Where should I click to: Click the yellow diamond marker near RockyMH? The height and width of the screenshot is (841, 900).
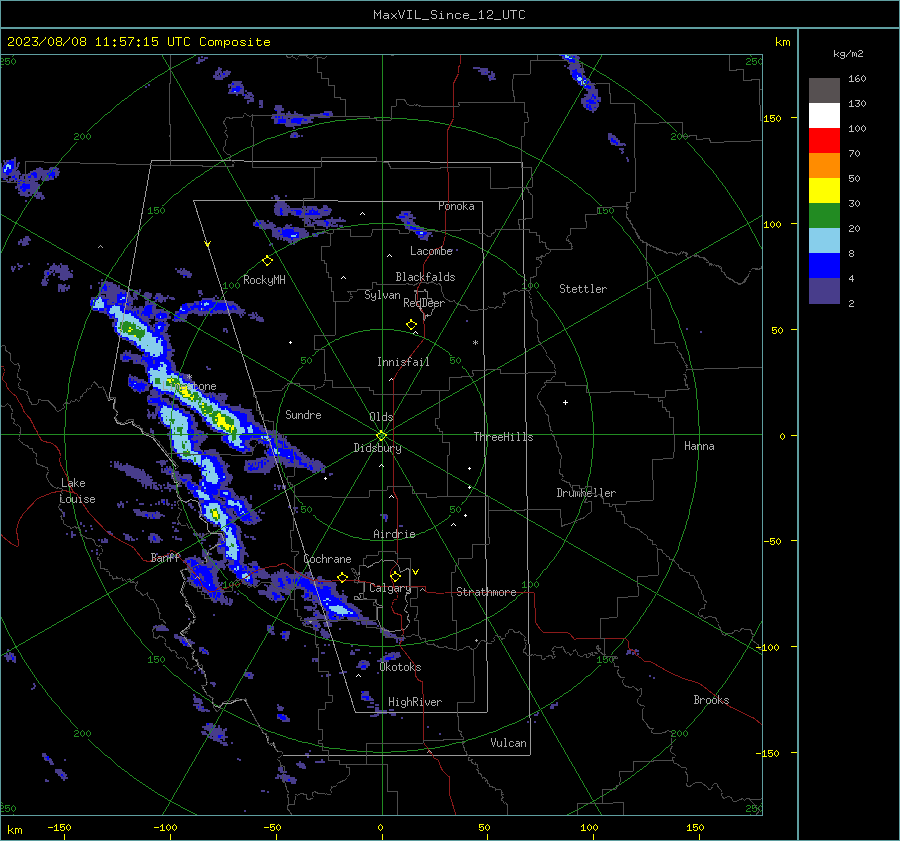coord(267,261)
